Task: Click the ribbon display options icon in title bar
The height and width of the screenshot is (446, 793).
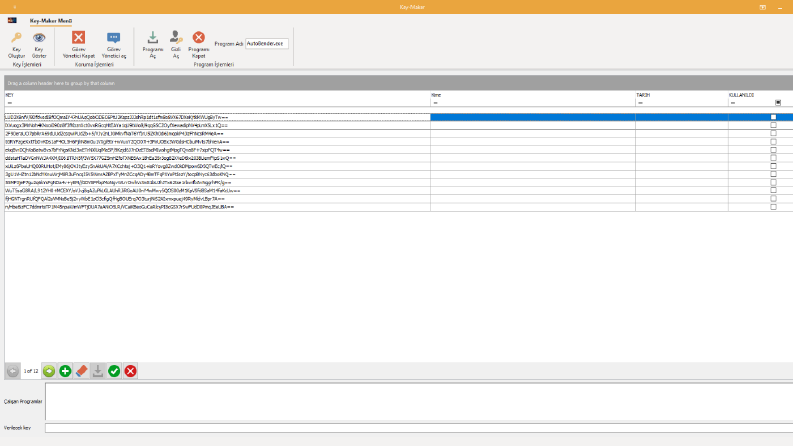Action: pyautogui.click(x=763, y=7)
